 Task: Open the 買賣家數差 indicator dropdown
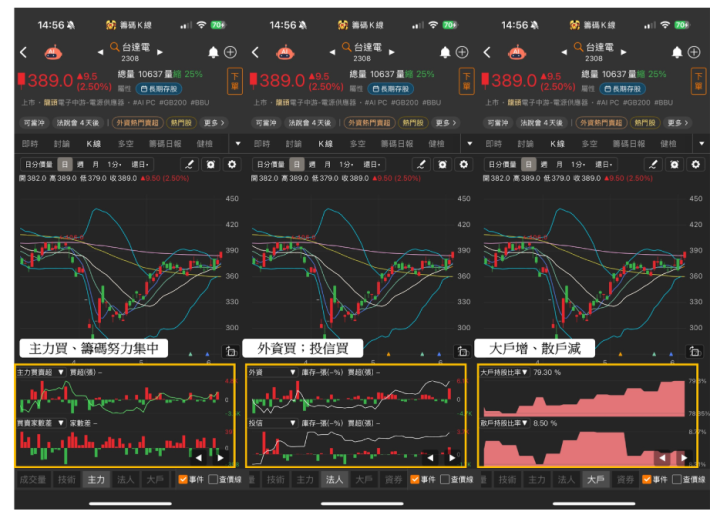[41, 423]
